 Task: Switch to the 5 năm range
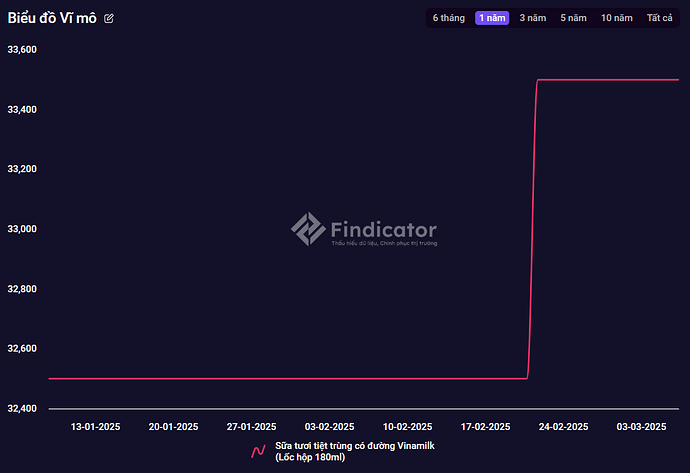pos(573,18)
